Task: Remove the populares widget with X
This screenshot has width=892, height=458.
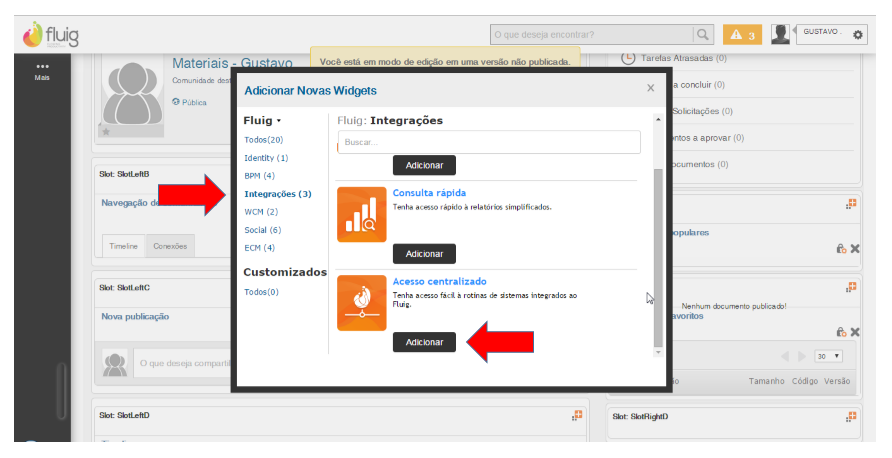Action: click(854, 249)
